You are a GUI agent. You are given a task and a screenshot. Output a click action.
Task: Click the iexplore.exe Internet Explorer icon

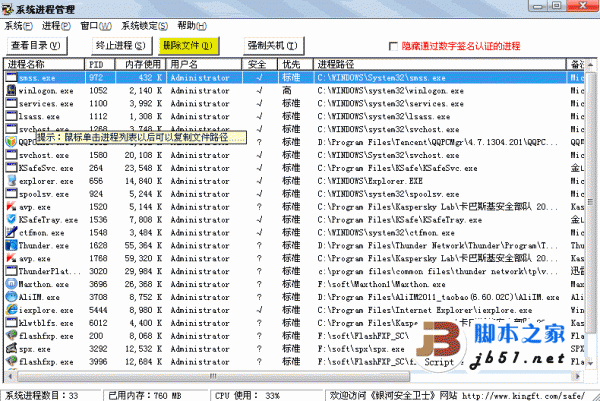[x=11, y=310]
